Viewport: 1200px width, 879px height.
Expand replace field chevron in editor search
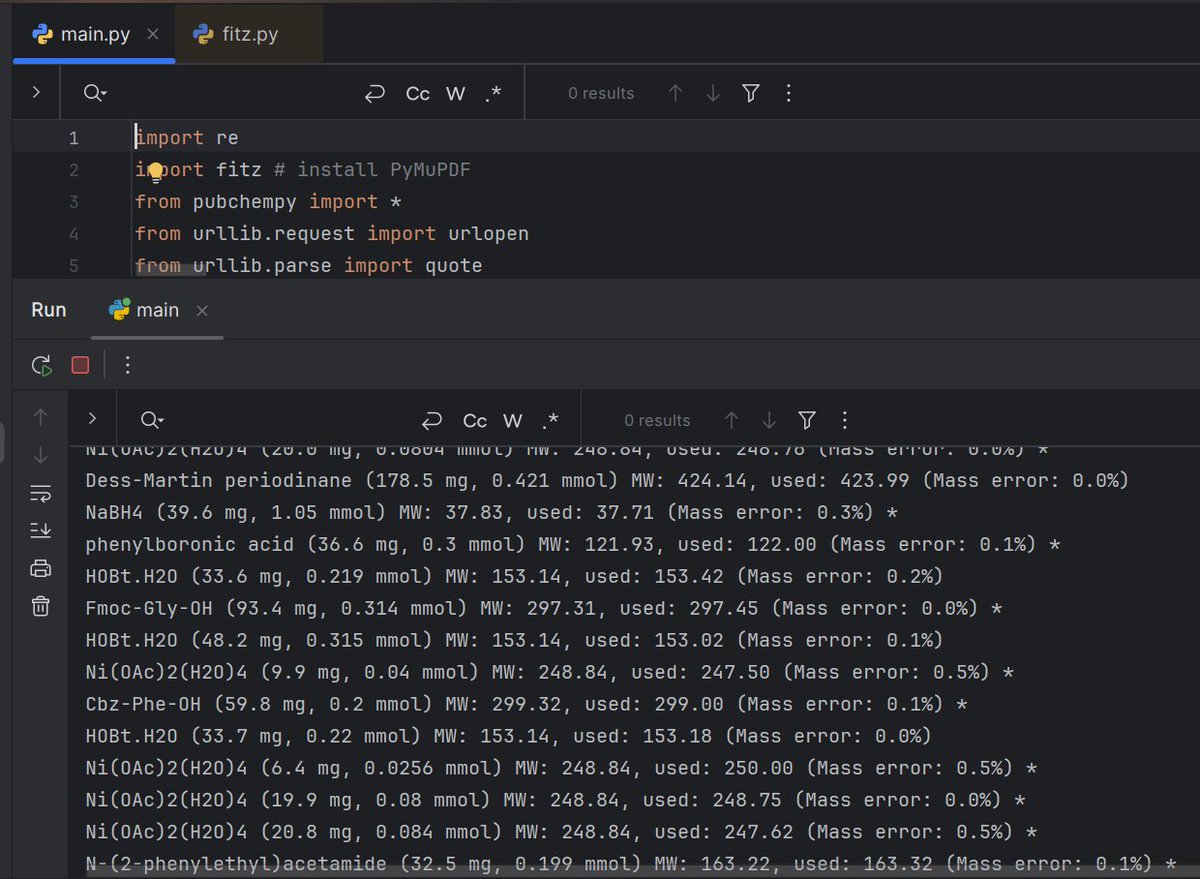(x=36, y=92)
